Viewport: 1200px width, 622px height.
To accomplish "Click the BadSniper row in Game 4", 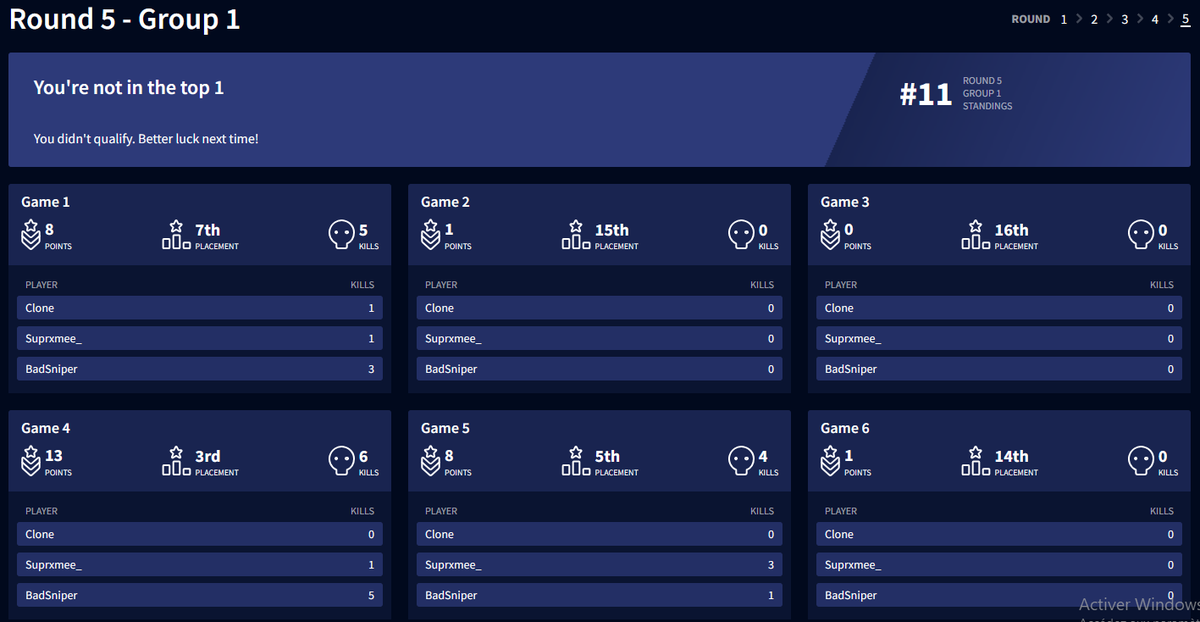I will click(x=200, y=595).
